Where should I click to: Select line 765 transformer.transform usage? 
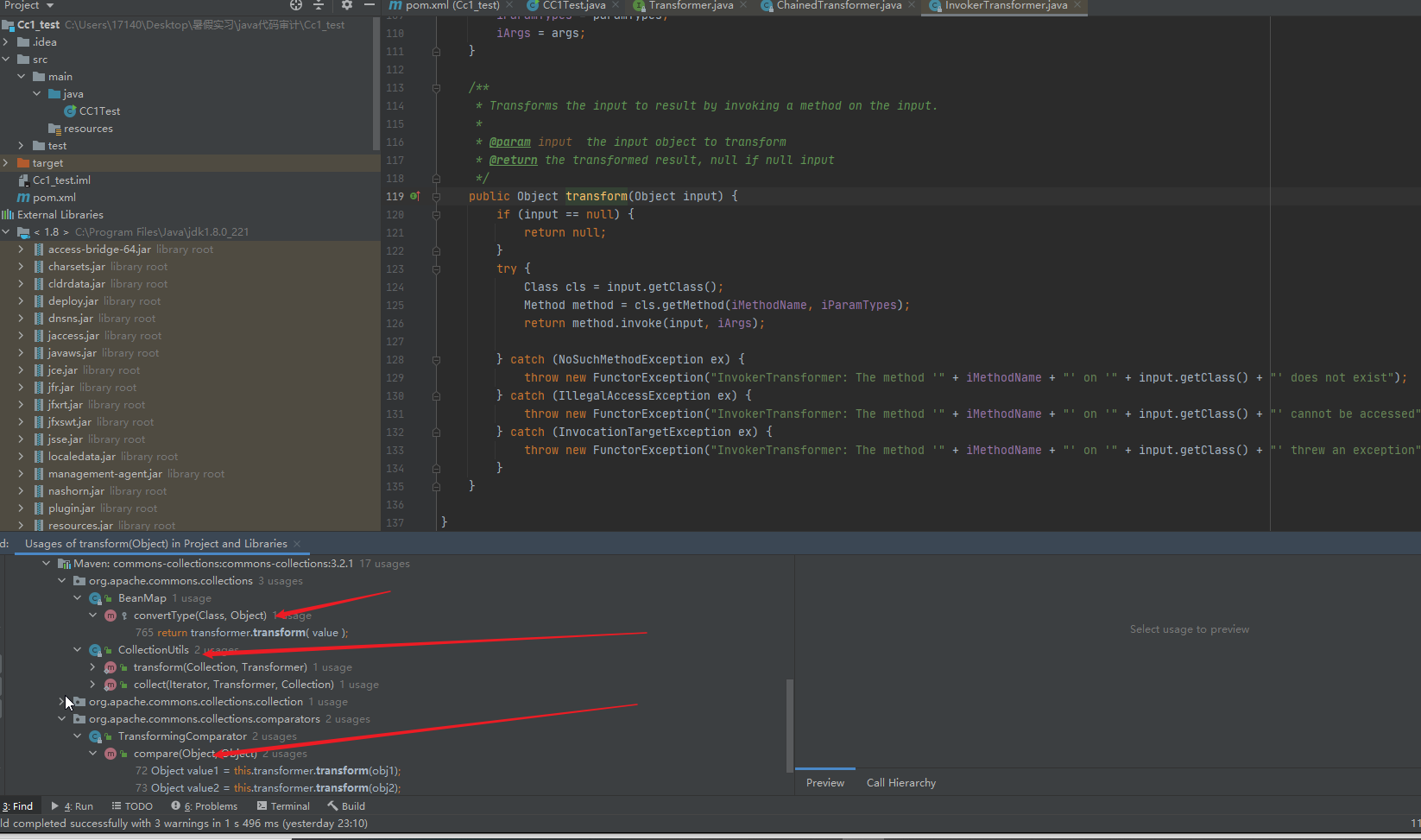[242, 633]
